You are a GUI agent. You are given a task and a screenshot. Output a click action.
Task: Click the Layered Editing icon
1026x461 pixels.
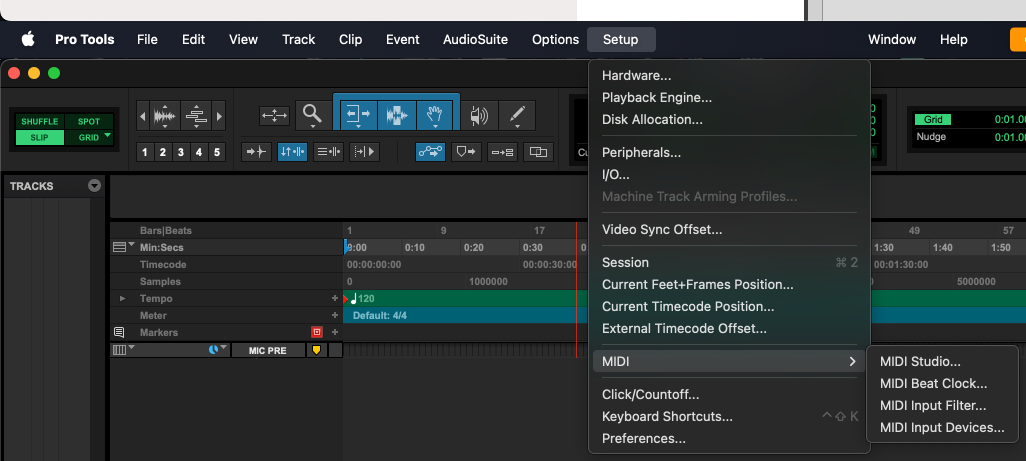point(538,152)
